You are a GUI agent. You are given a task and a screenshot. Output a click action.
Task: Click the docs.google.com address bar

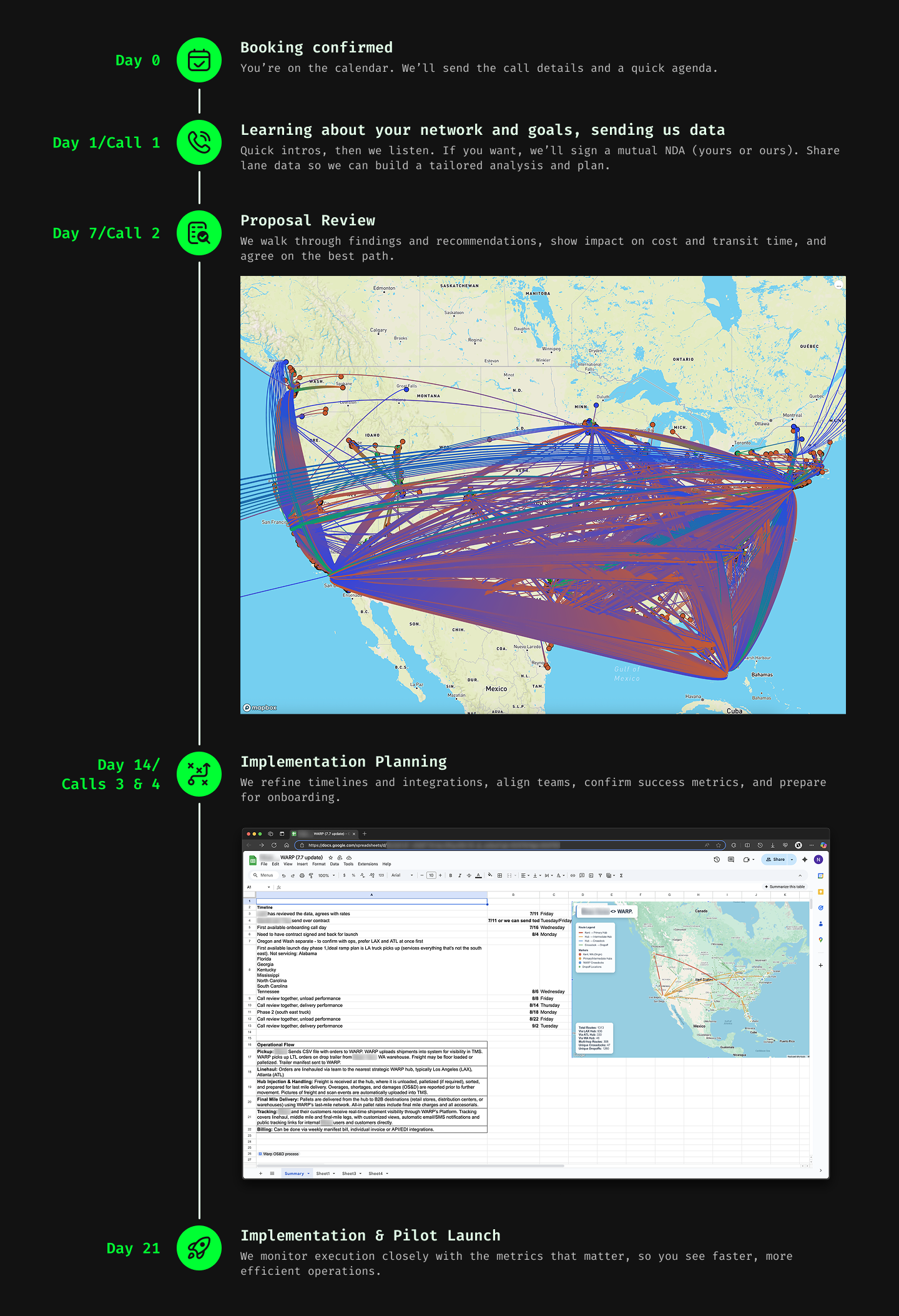pos(509,845)
